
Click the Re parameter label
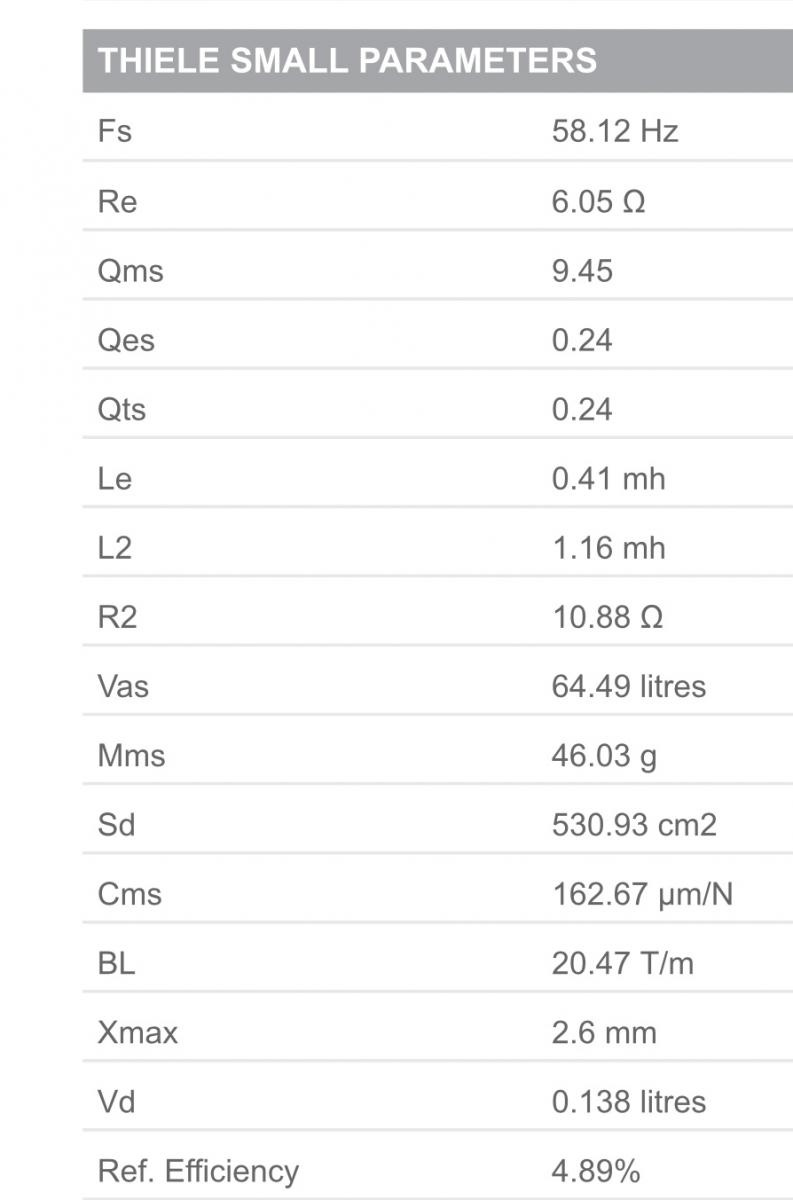point(117,202)
